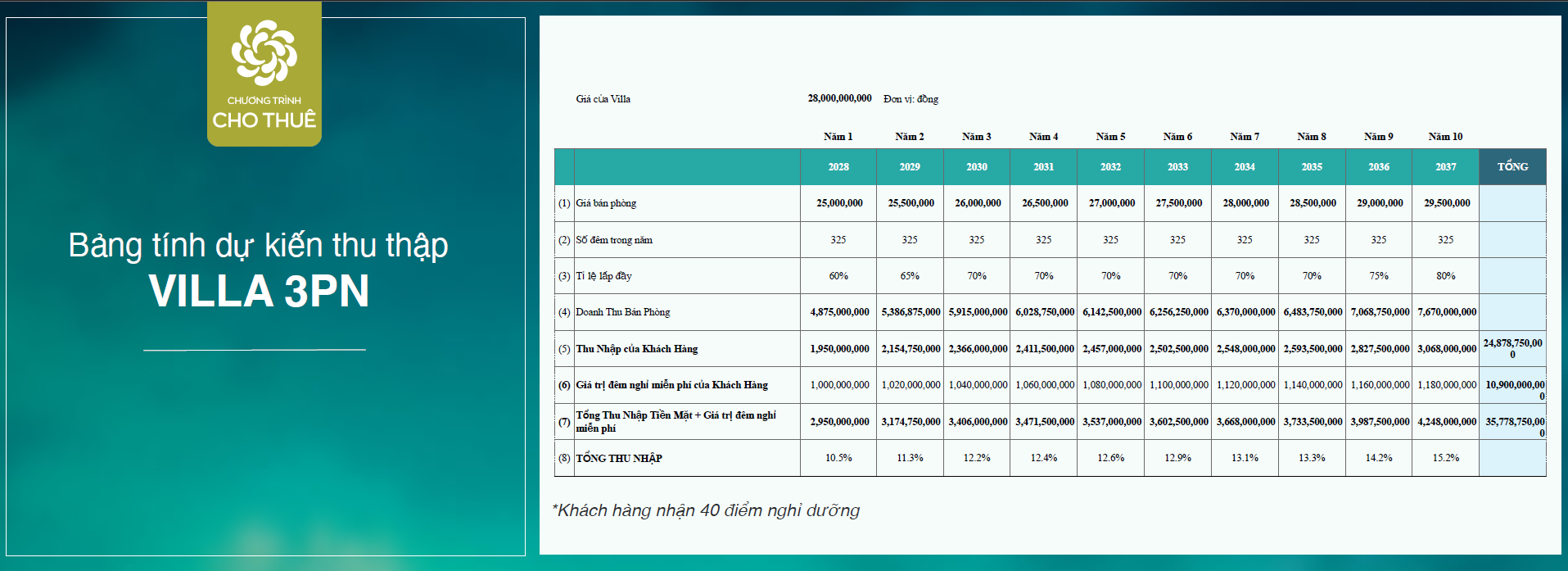Click the 'Năm 5' label above table
The height and width of the screenshot is (571, 1568).
click(x=1110, y=137)
